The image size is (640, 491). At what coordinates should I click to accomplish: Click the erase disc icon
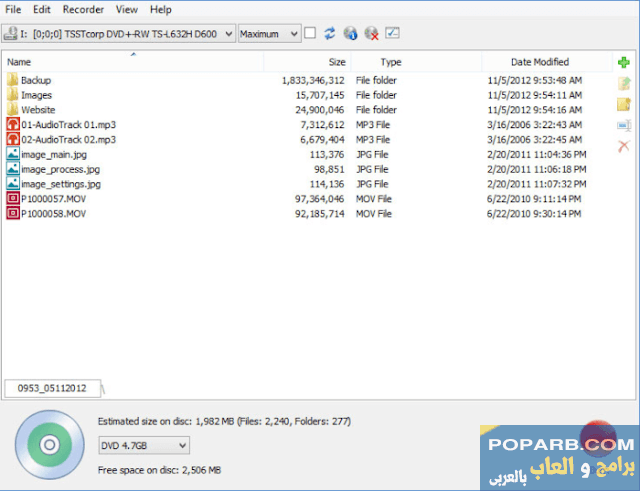pos(371,33)
